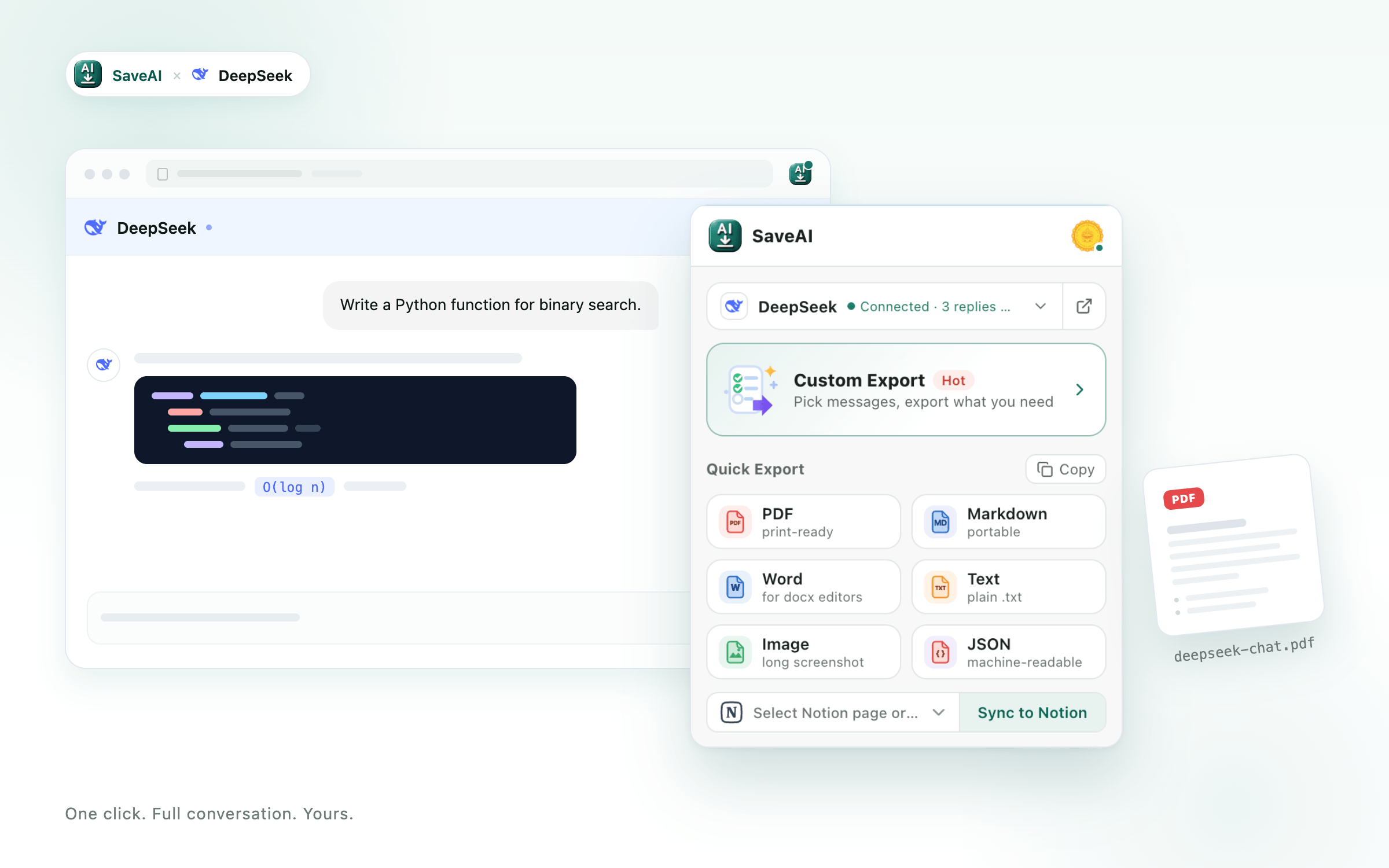Click the SaveAI extension icon in browser toolbar

800,174
